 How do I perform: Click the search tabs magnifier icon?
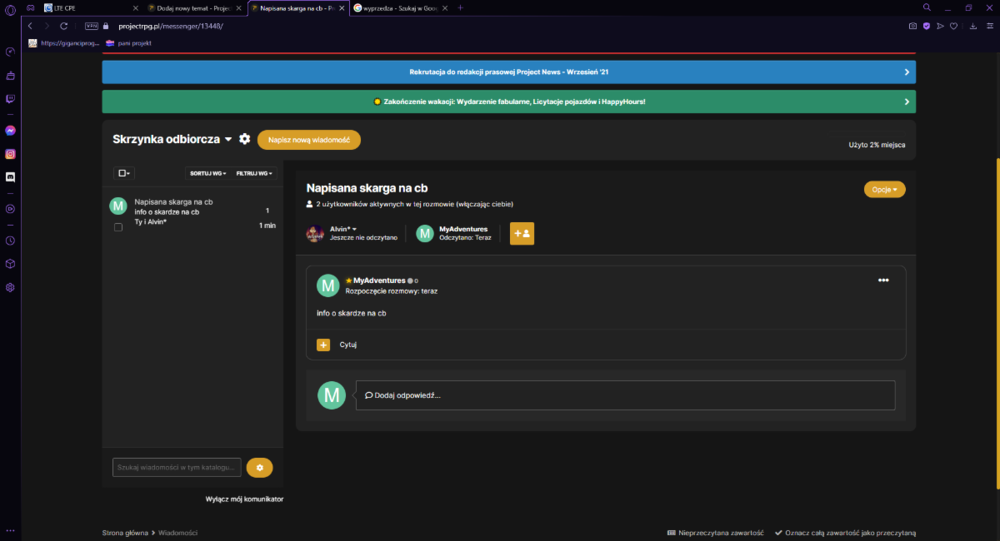(927, 8)
